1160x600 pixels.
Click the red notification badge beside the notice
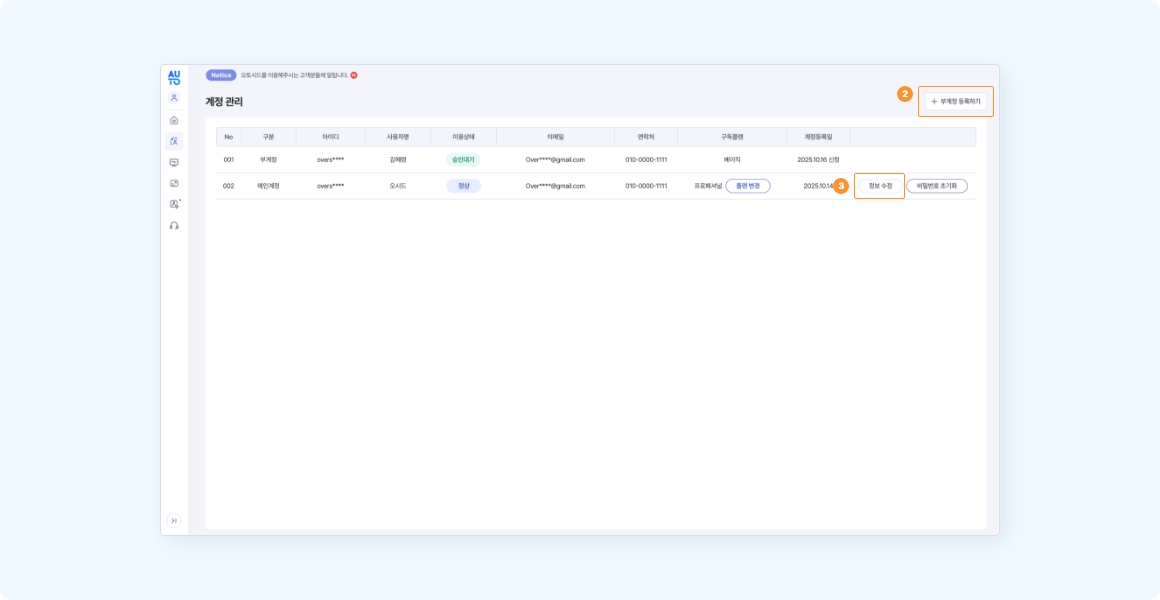tap(354, 75)
